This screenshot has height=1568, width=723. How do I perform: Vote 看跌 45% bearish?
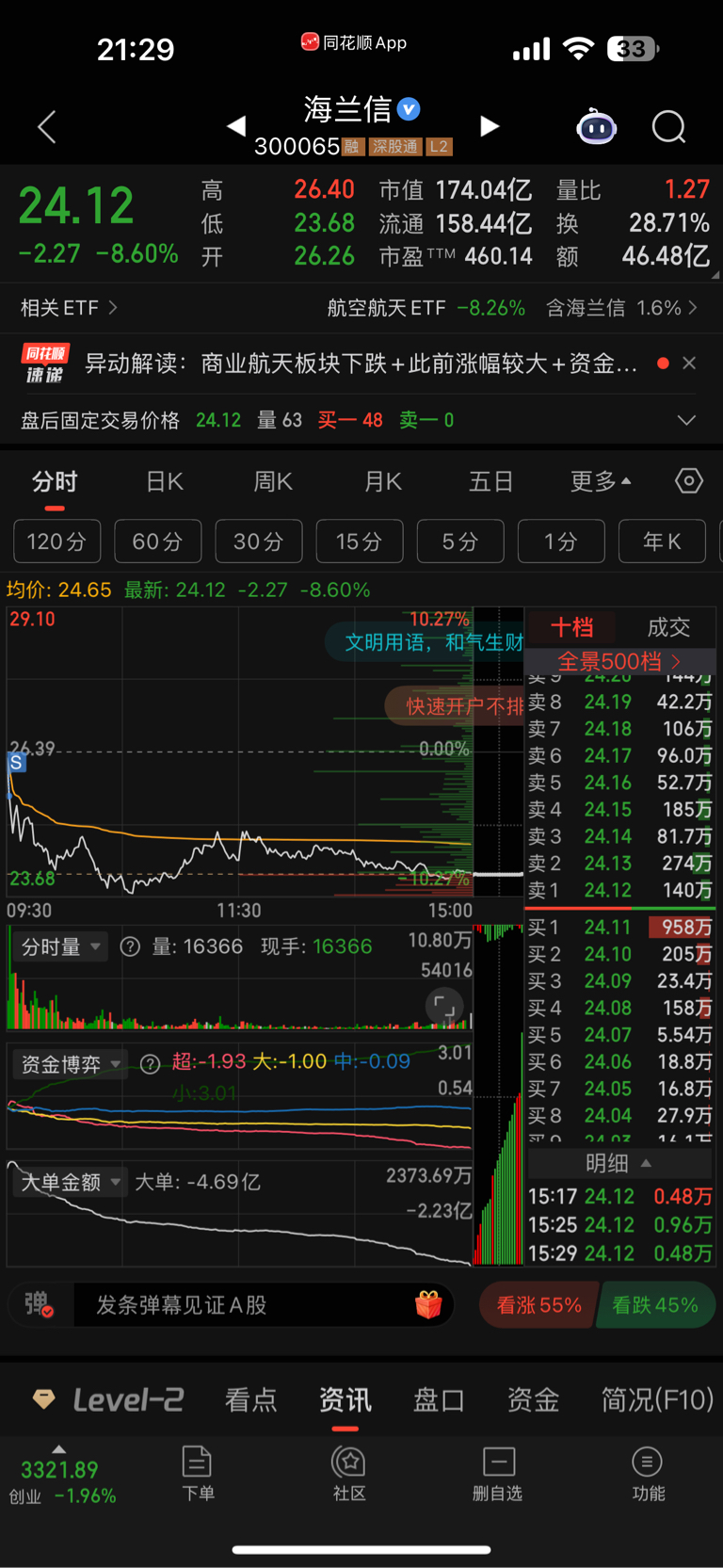(655, 1305)
